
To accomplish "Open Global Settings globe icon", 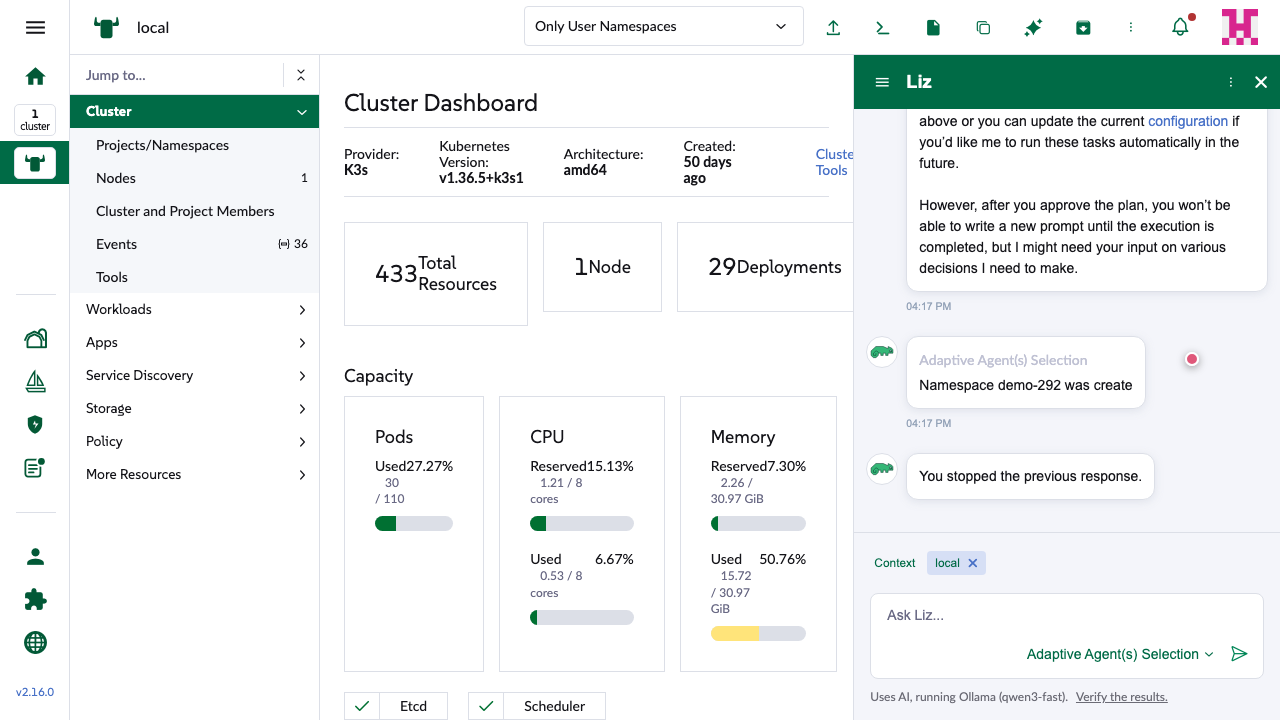I will (35, 642).
